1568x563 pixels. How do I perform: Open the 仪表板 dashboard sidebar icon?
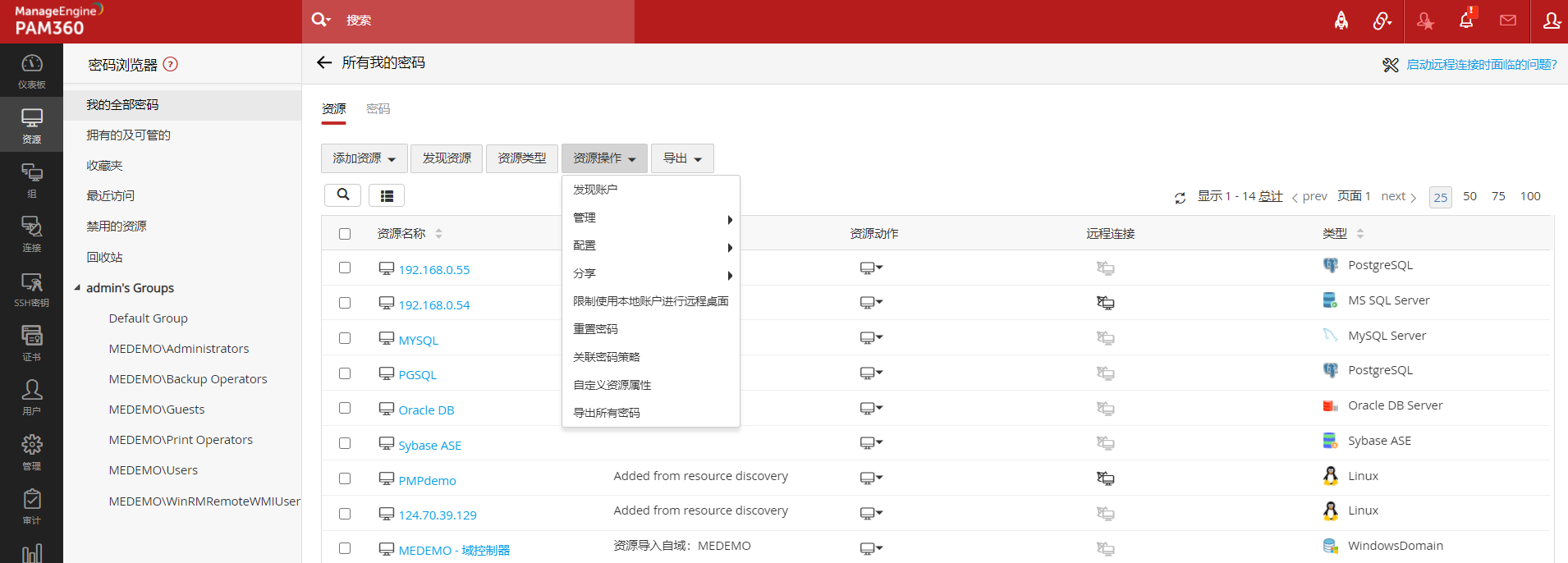pyautogui.click(x=31, y=71)
